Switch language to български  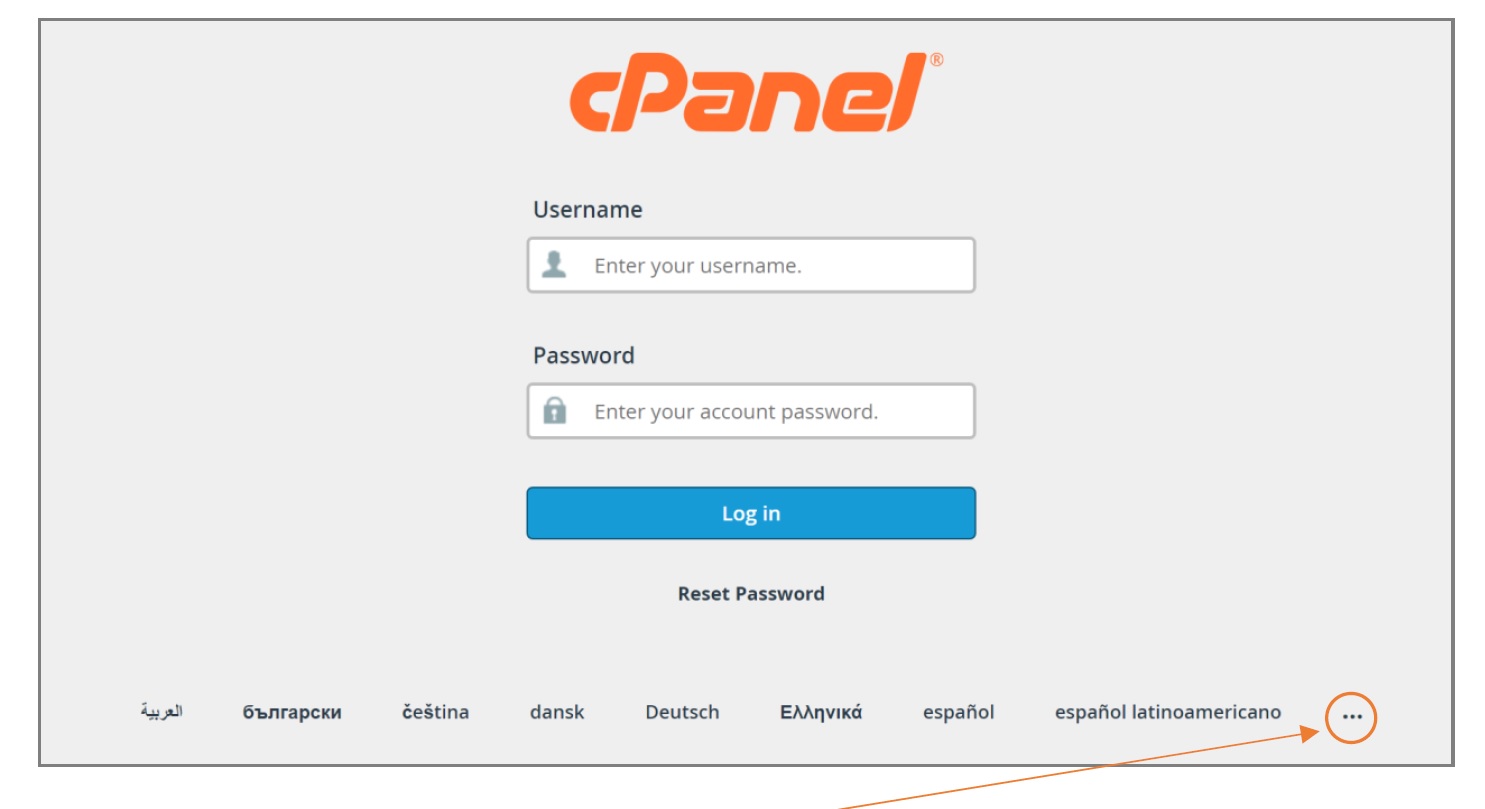click(292, 713)
